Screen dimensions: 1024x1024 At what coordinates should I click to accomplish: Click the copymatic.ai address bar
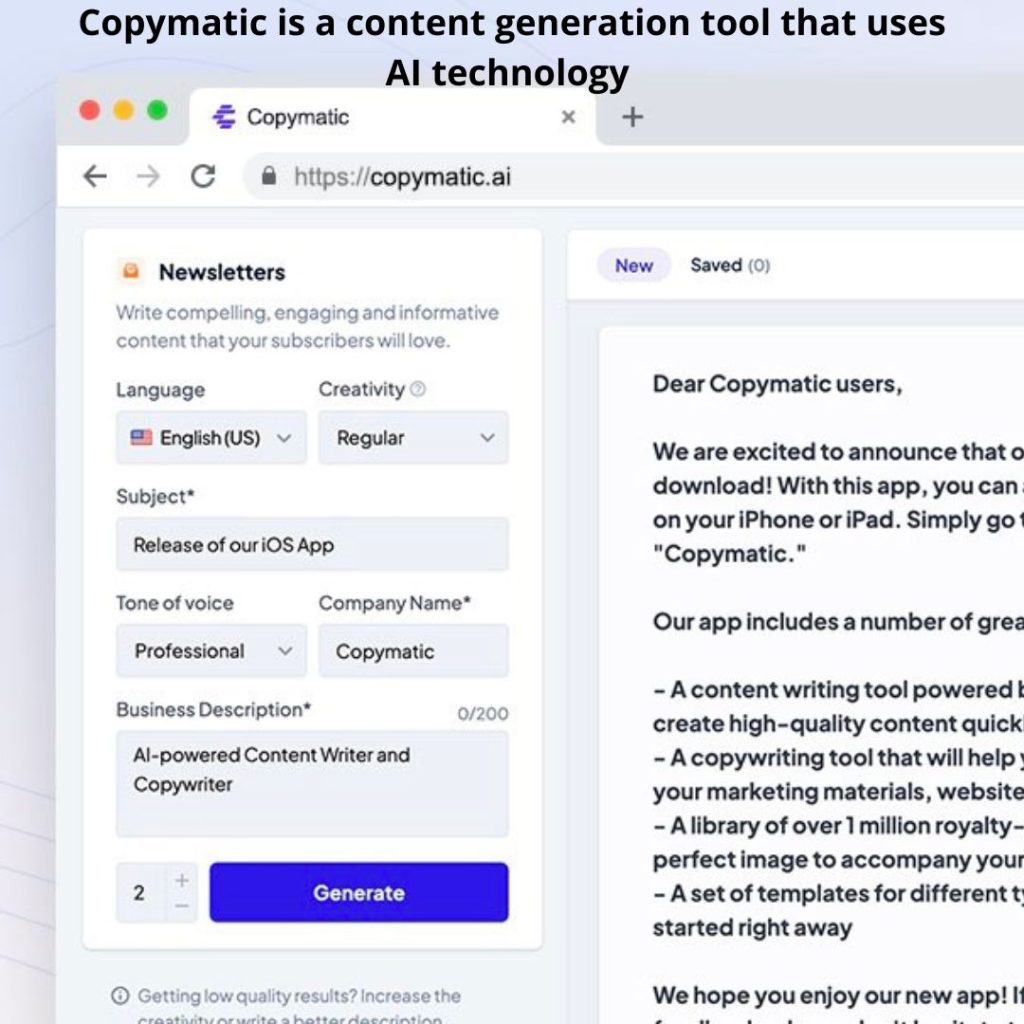633,176
